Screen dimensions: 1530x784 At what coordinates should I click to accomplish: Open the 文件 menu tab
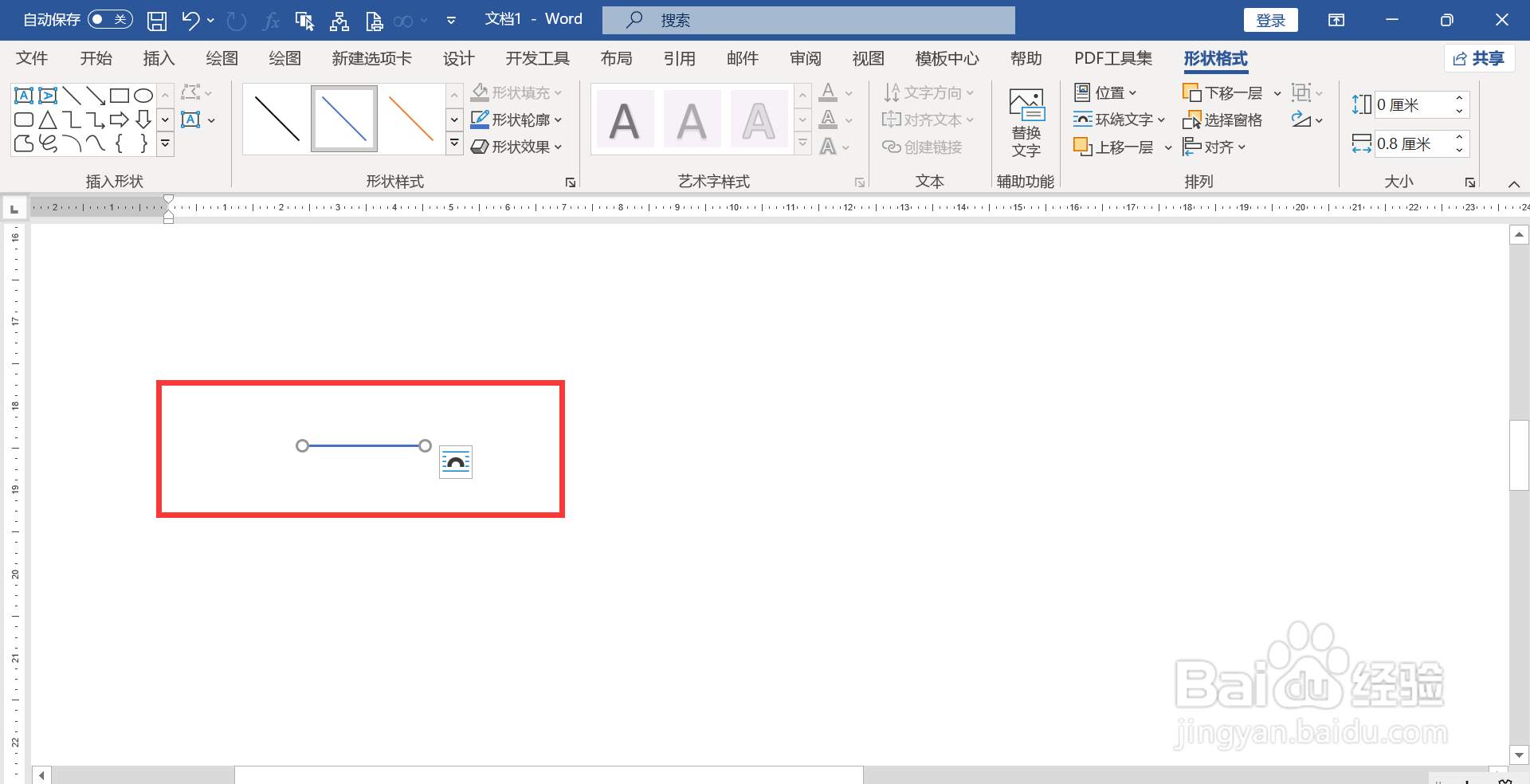(x=32, y=58)
